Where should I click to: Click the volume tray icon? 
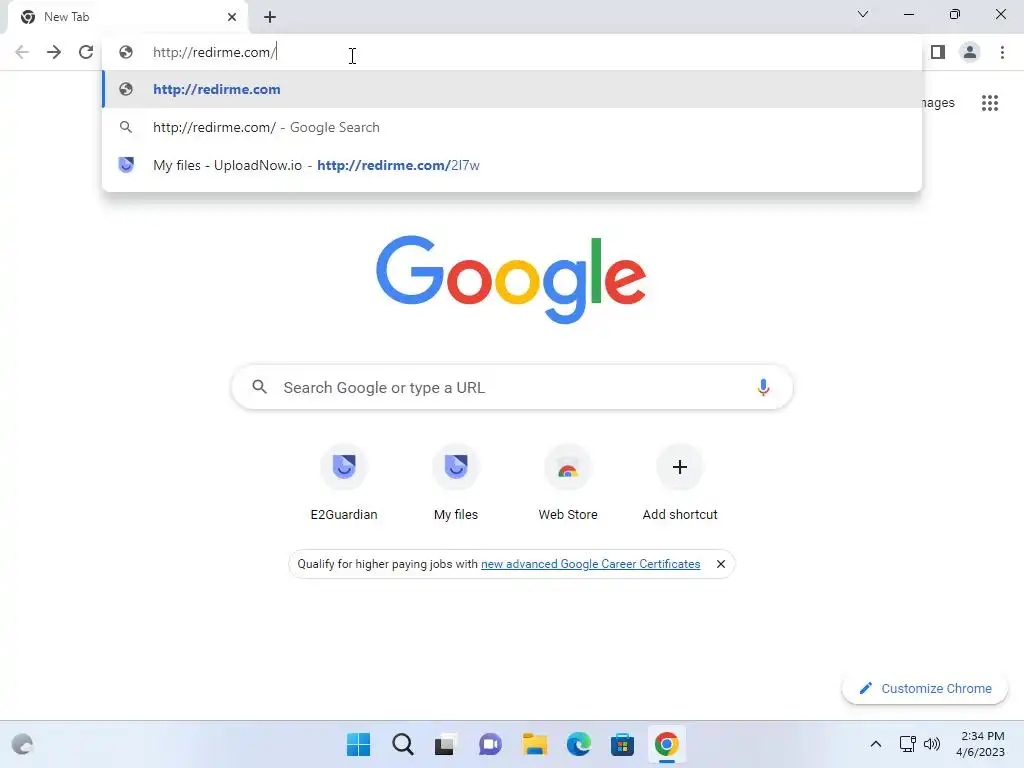pyautogui.click(x=932, y=744)
